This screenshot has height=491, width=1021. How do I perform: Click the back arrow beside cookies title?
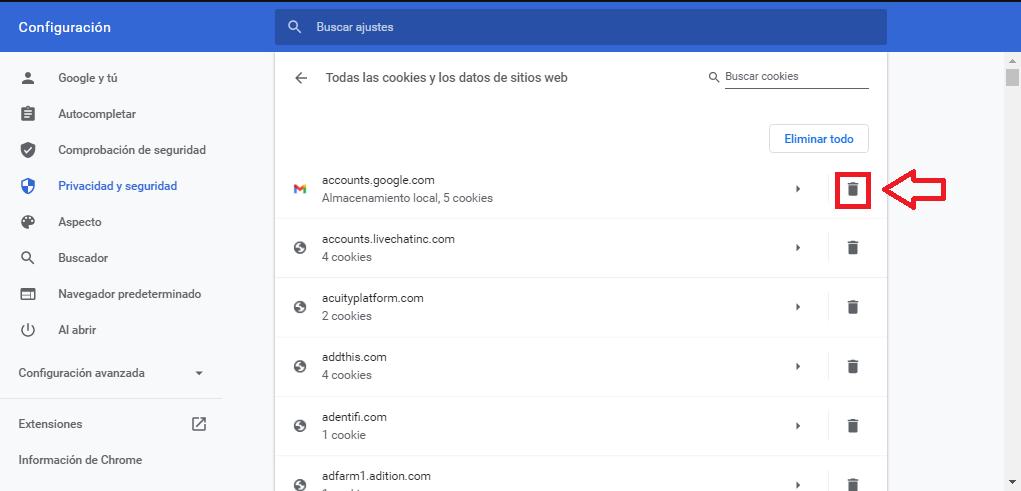[x=301, y=78]
